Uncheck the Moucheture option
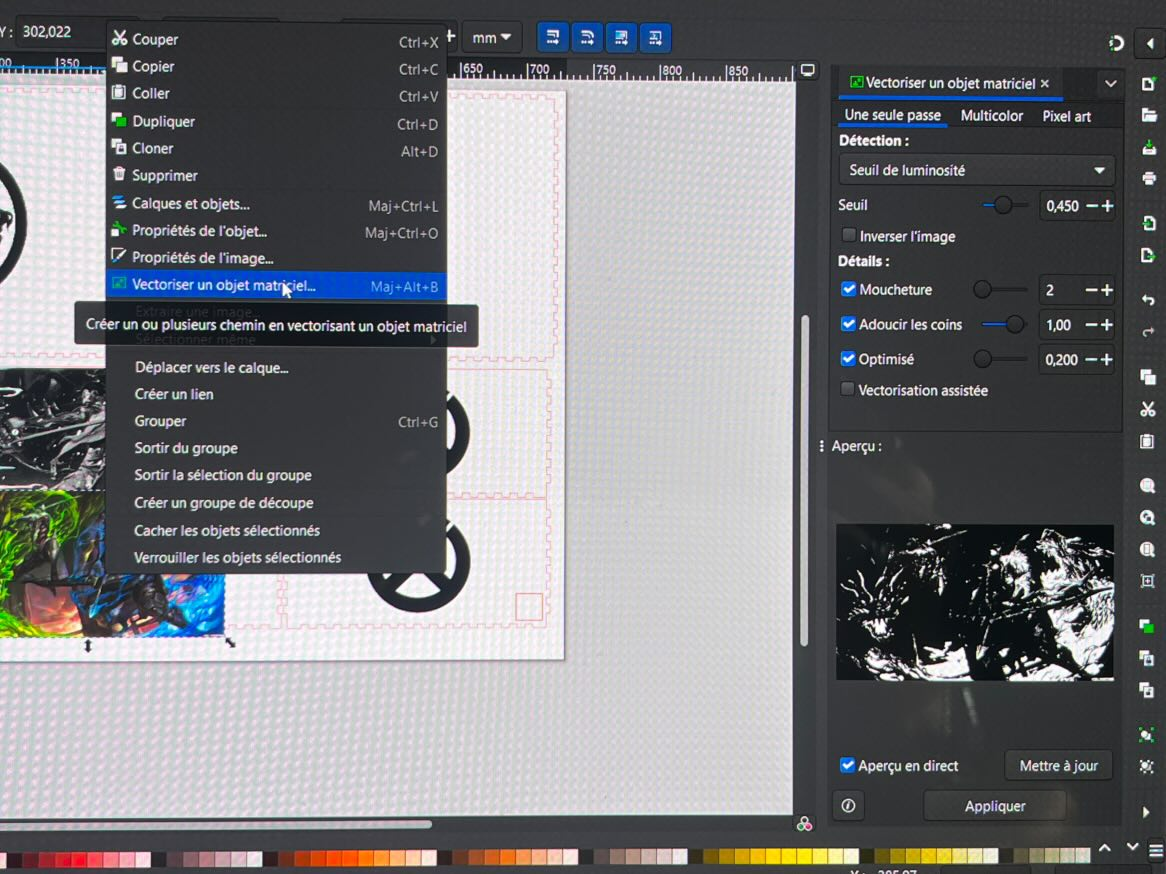1166x874 pixels. [848, 289]
